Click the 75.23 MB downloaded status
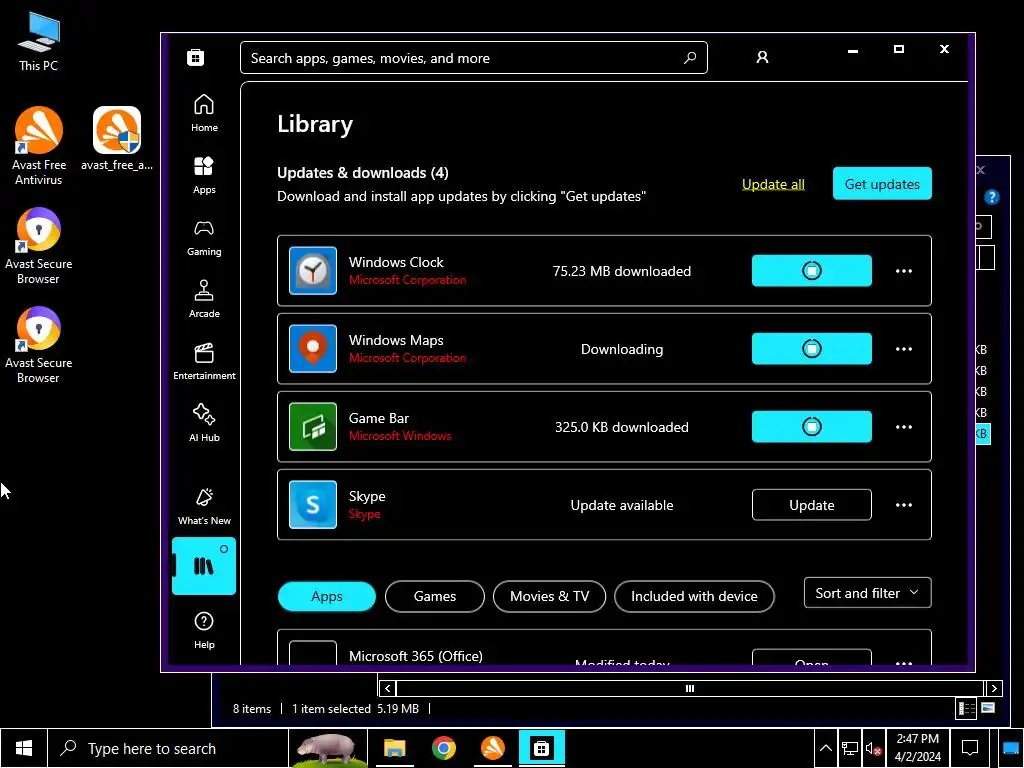The height and width of the screenshot is (768, 1024). click(x=622, y=271)
